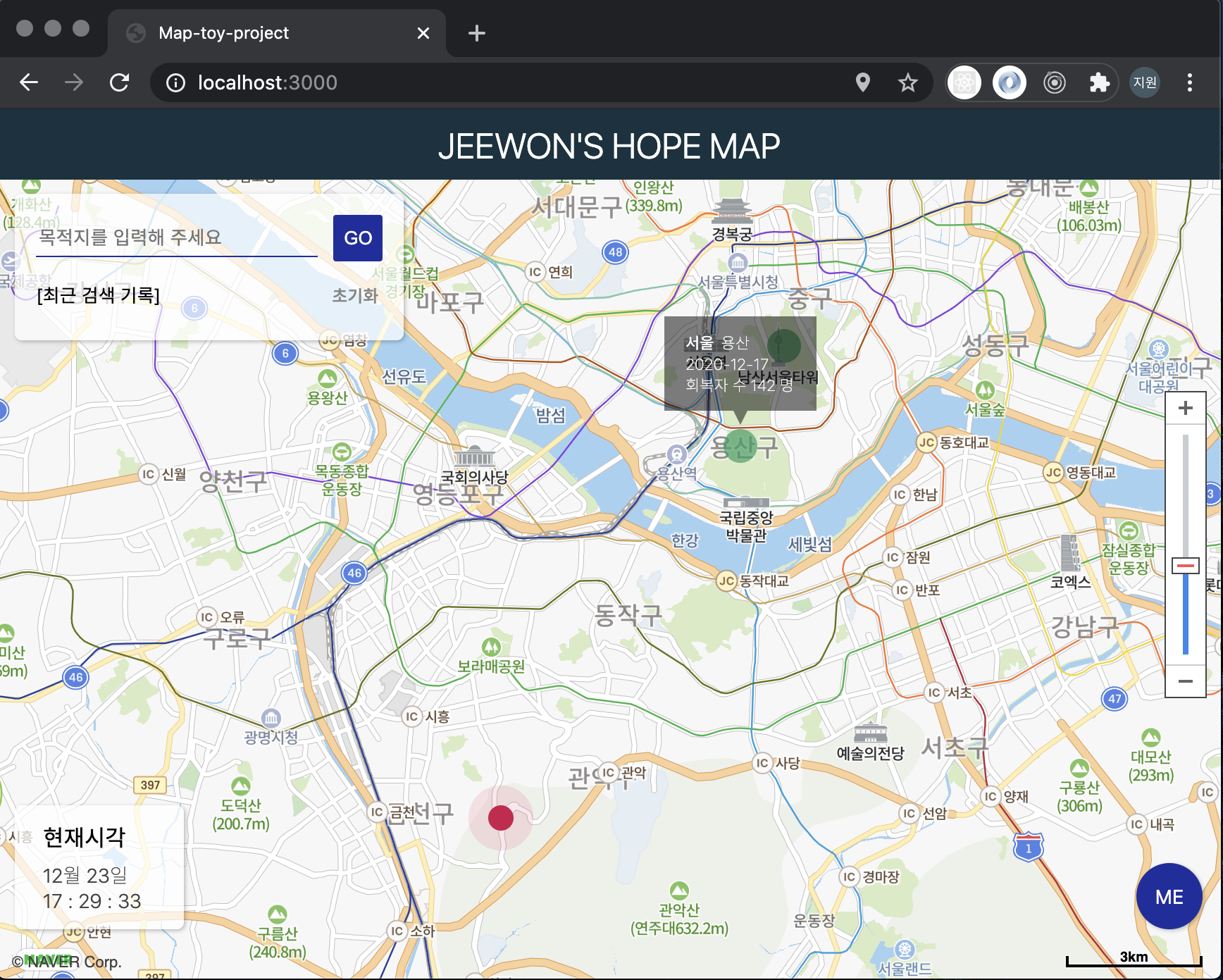This screenshot has width=1223, height=980.
Task: Open the Extensions puzzle piece menu
Action: (1099, 82)
